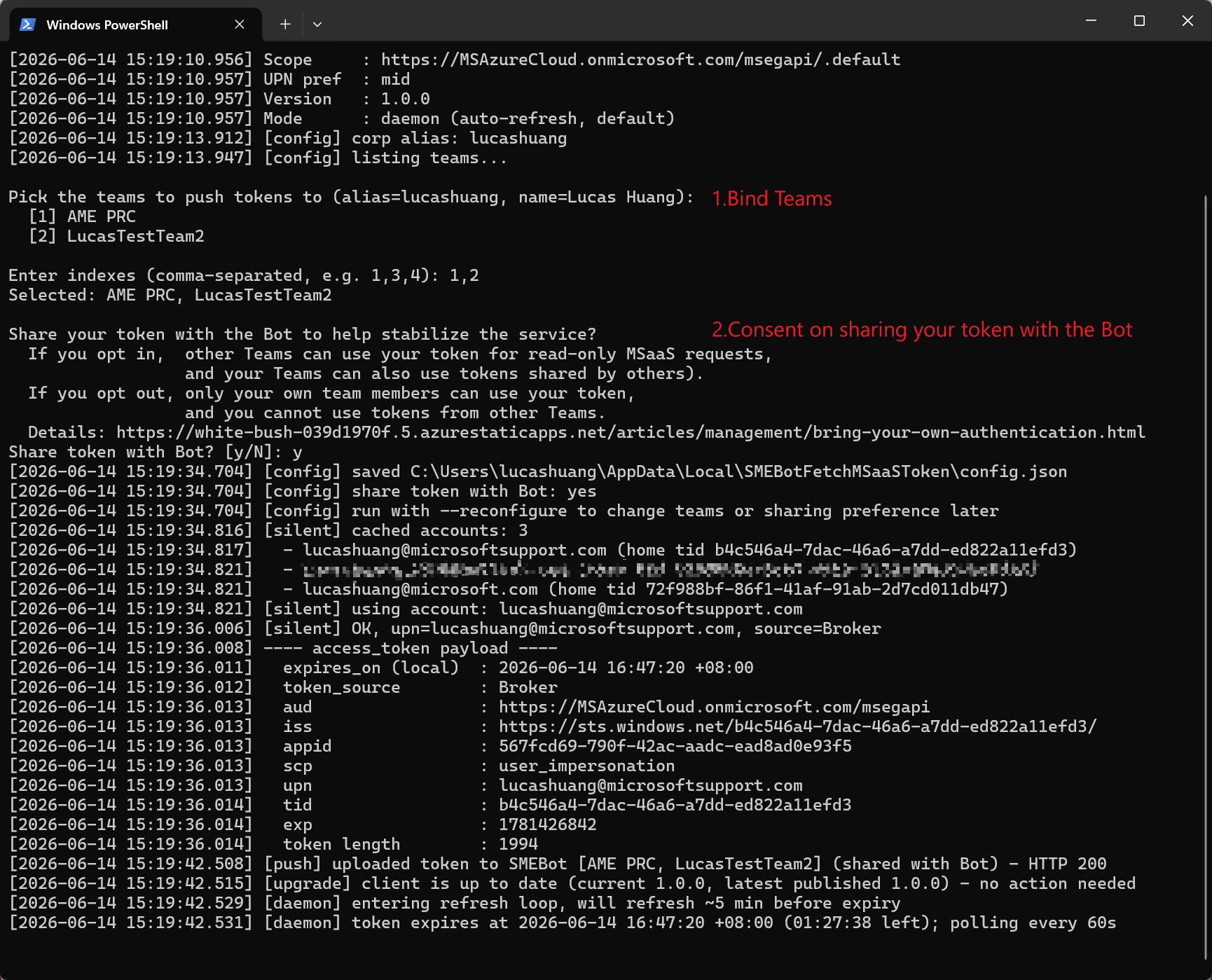
Task: Minimize the PowerShell window
Action: [1091, 21]
